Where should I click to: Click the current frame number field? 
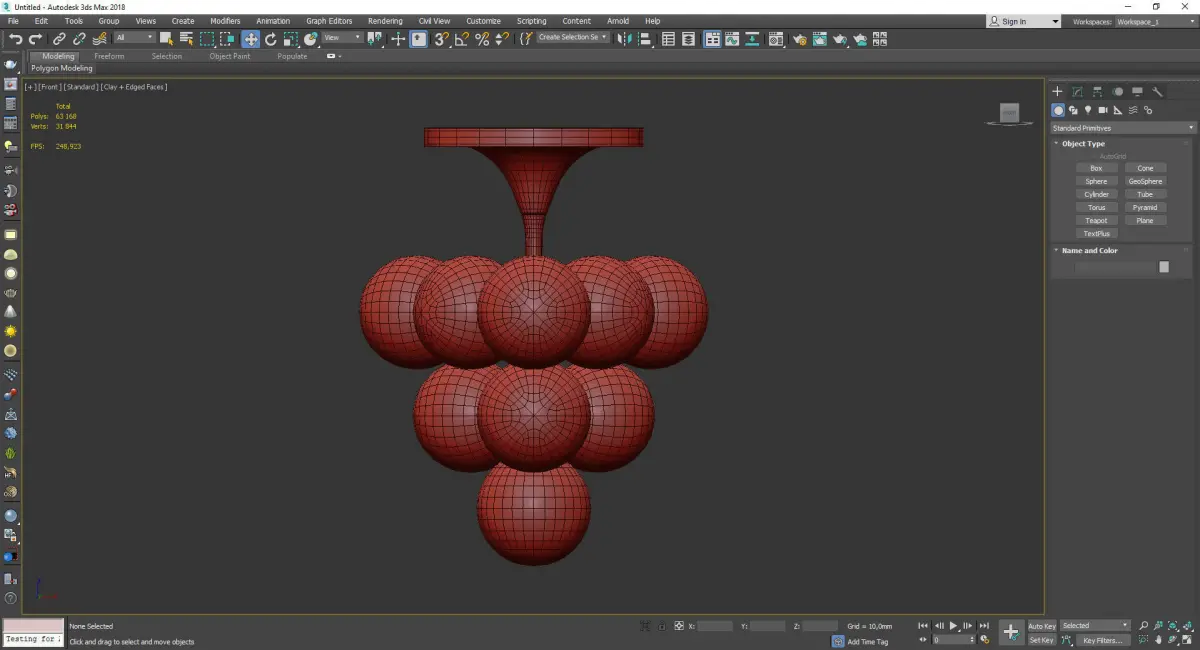click(954, 640)
